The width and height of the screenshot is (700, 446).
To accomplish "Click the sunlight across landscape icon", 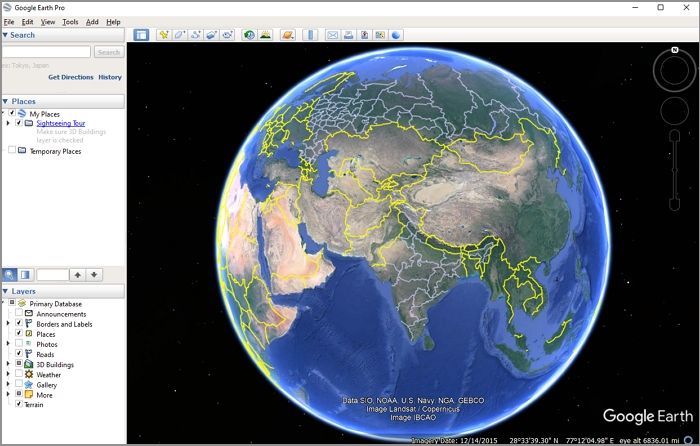I will [265, 35].
